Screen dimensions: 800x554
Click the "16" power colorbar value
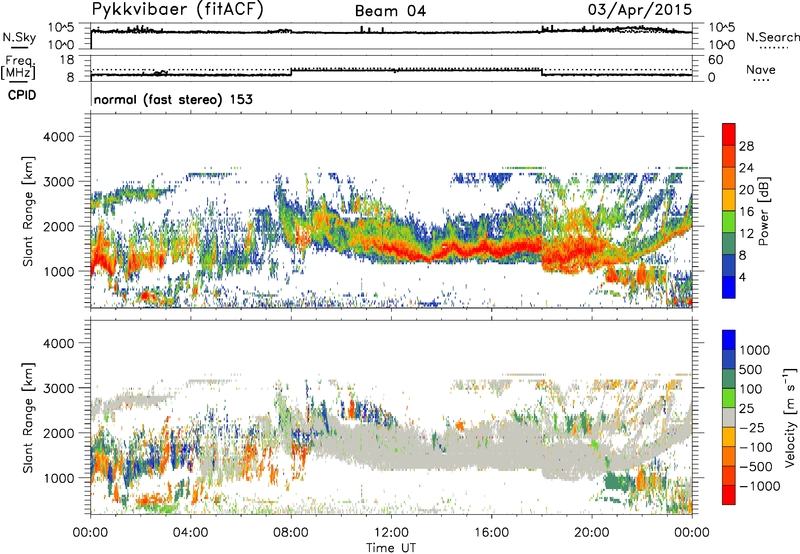(x=746, y=212)
